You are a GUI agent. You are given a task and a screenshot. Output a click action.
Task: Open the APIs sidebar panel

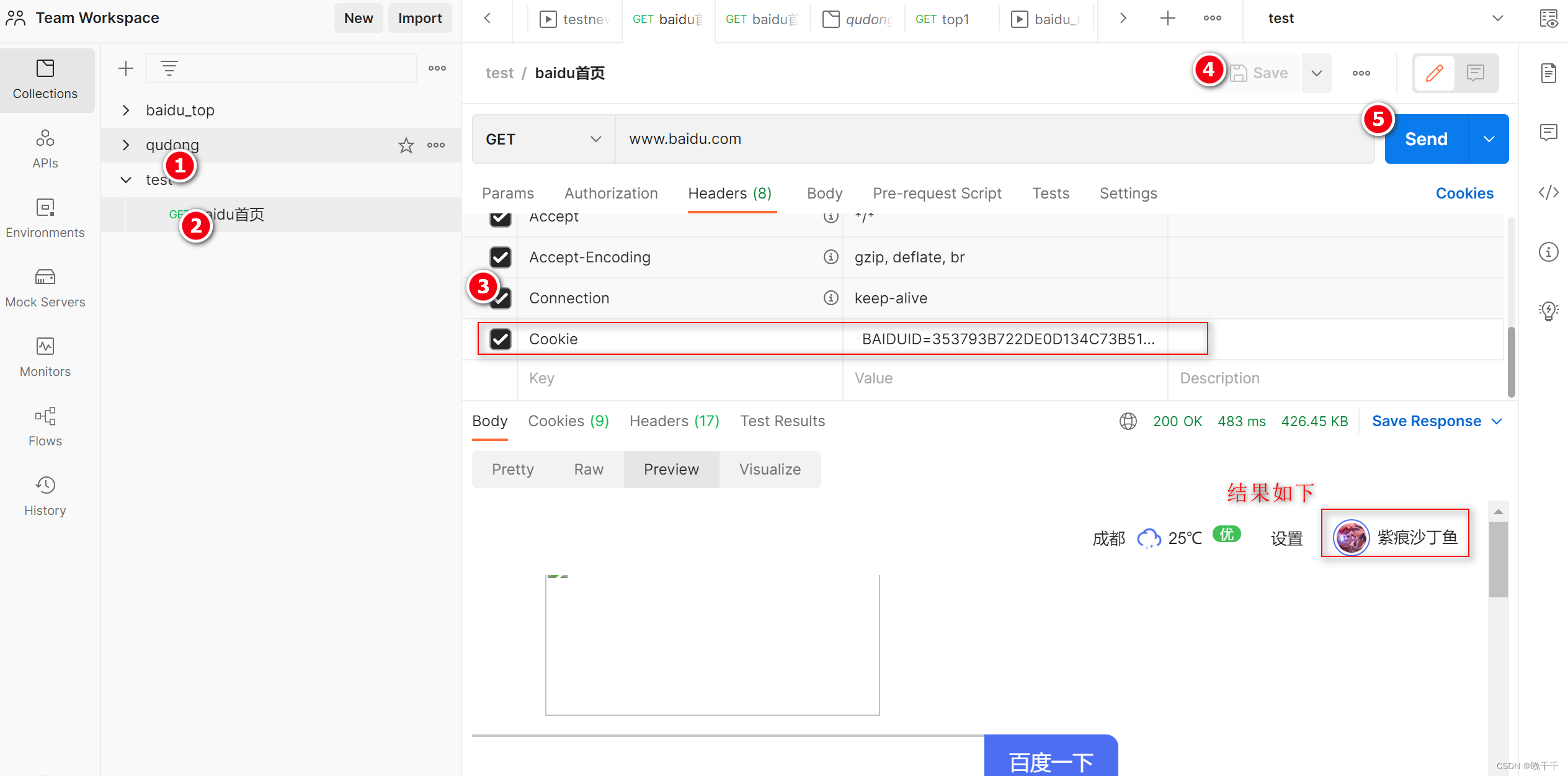(45, 149)
